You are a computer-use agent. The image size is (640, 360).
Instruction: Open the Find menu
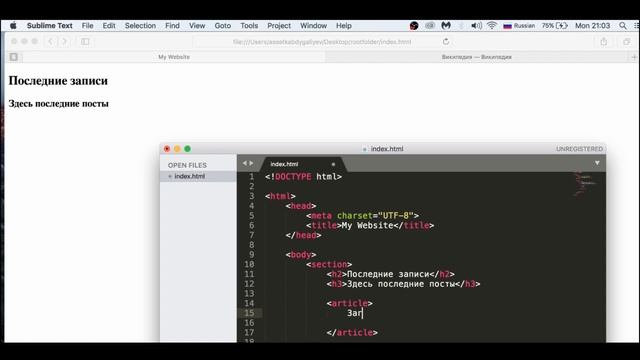point(172,25)
